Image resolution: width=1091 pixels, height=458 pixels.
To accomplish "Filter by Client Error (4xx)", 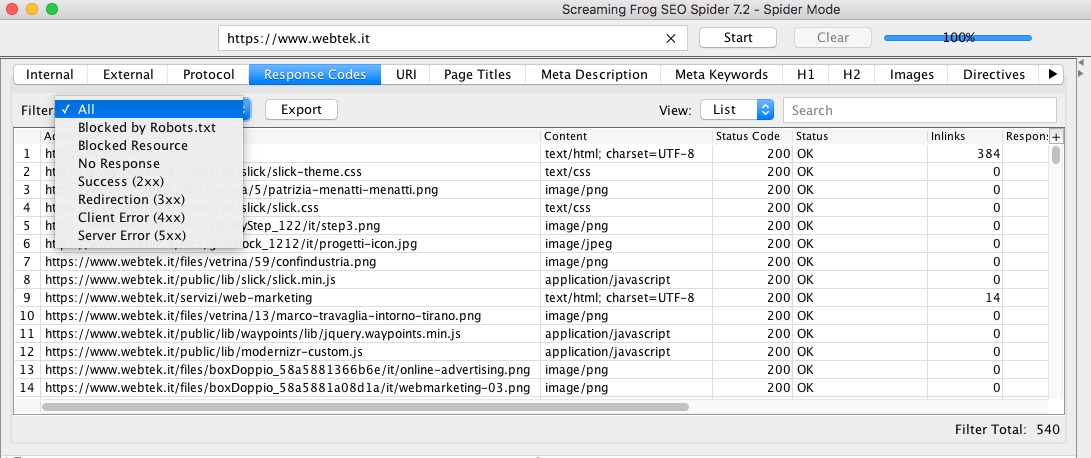I will click(x=149, y=218).
